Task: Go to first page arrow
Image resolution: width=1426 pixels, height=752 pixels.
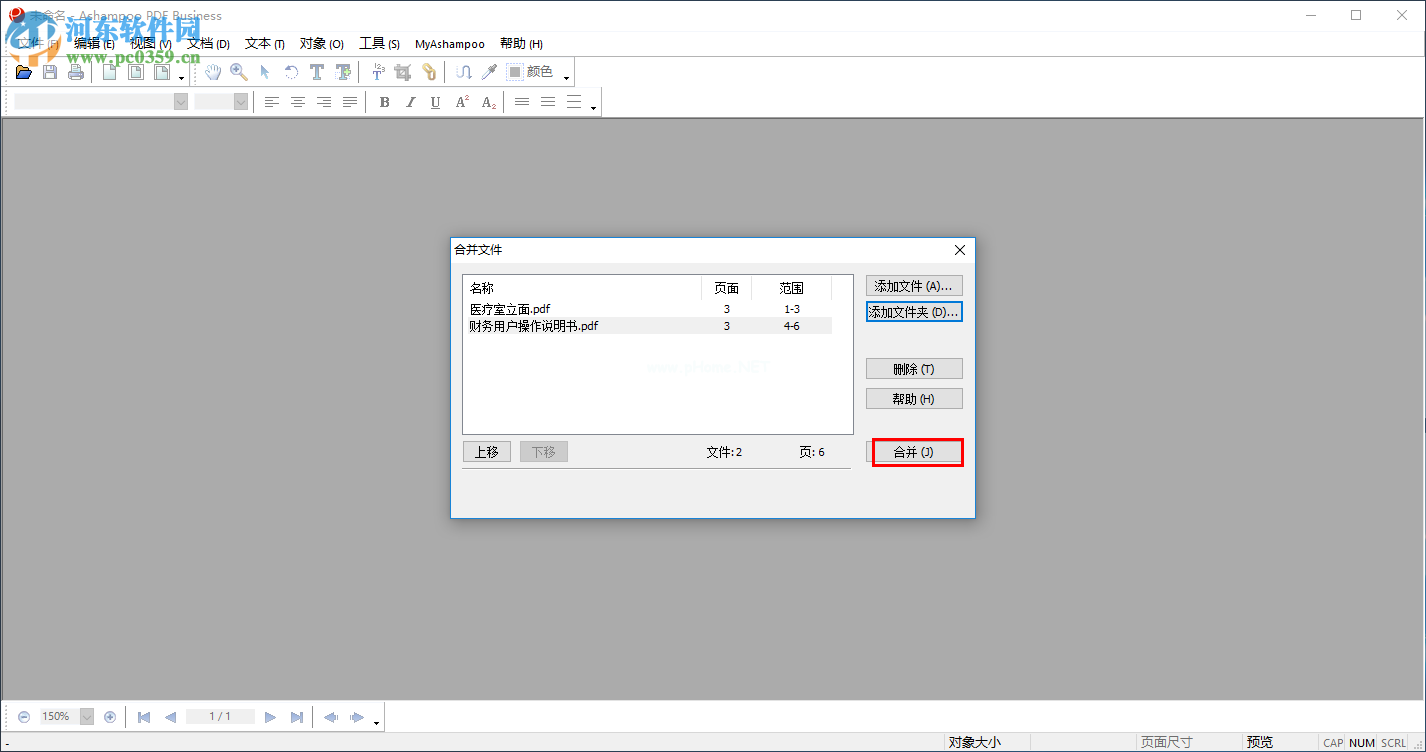Action: 144,717
